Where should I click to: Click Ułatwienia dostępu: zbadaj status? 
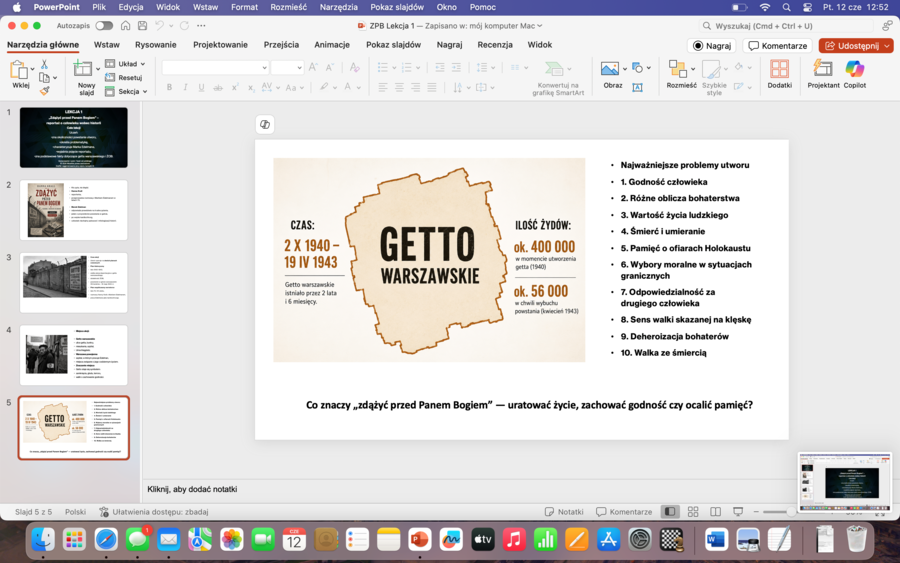click(153, 511)
